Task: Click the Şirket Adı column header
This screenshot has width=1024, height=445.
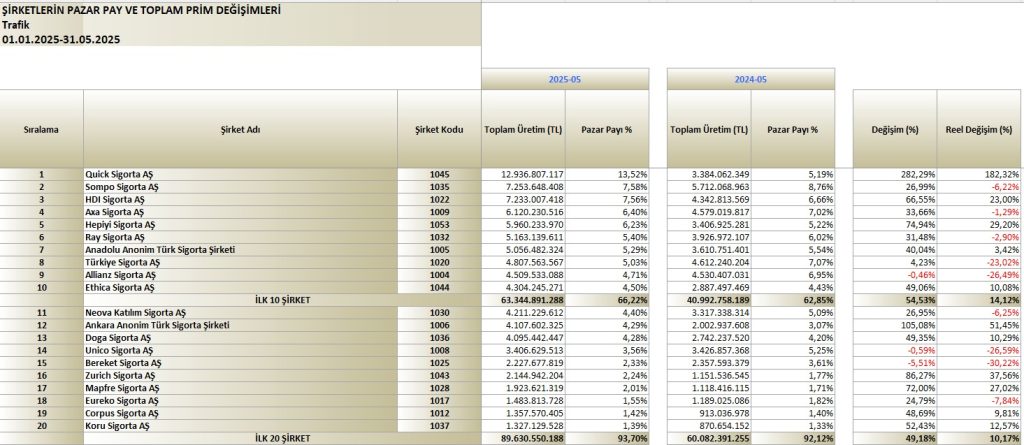Action: coord(240,129)
